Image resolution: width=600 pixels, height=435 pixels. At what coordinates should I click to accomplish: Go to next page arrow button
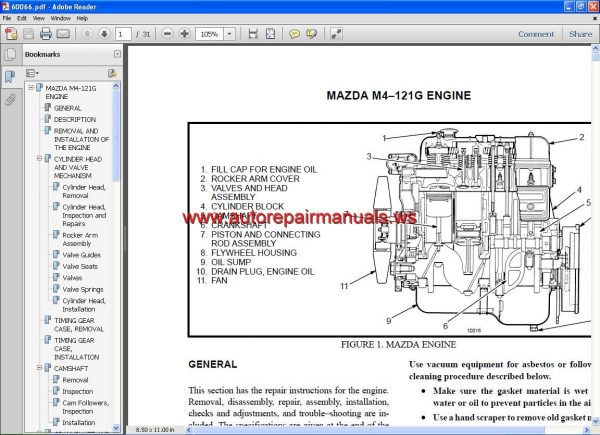click(104, 34)
